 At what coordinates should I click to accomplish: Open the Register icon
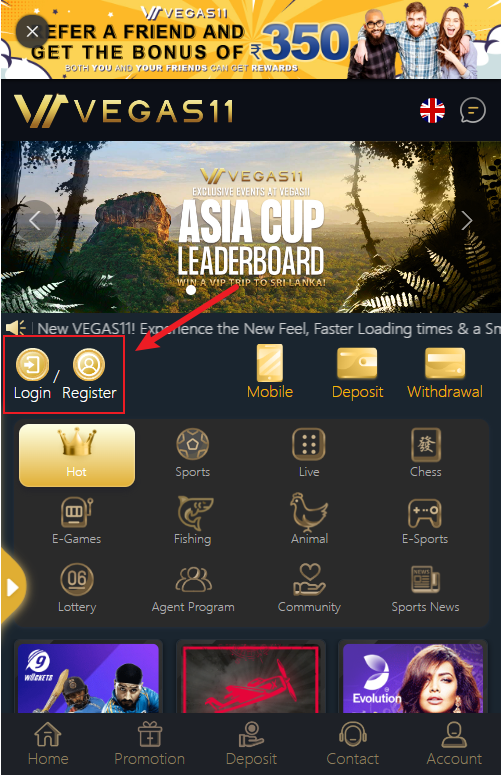click(89, 365)
